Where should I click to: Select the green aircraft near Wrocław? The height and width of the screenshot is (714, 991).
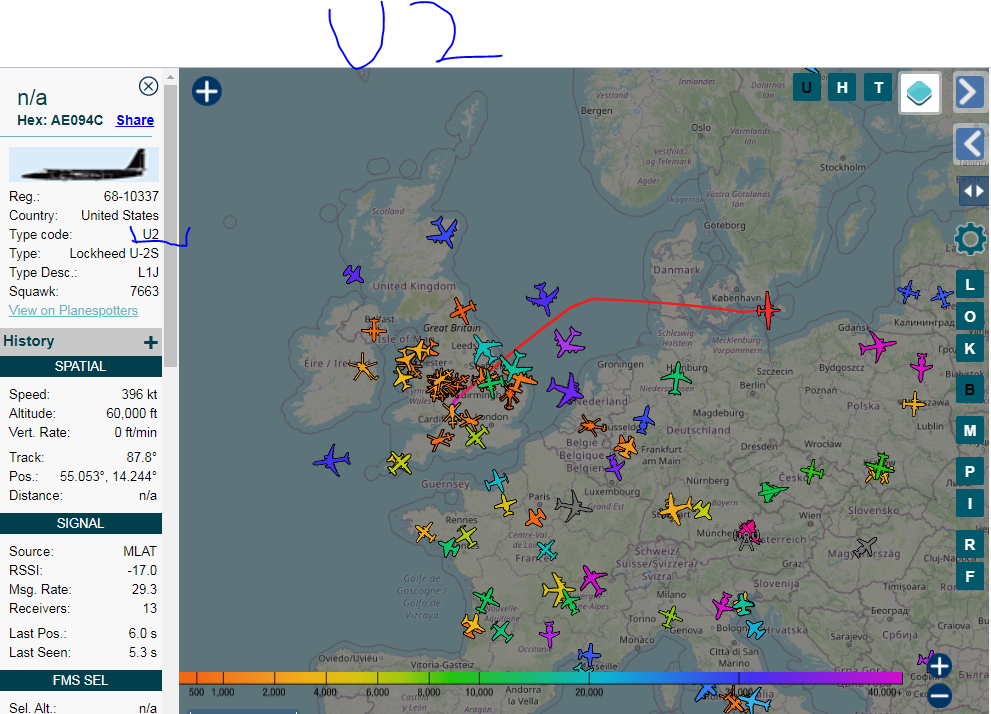[x=812, y=471]
